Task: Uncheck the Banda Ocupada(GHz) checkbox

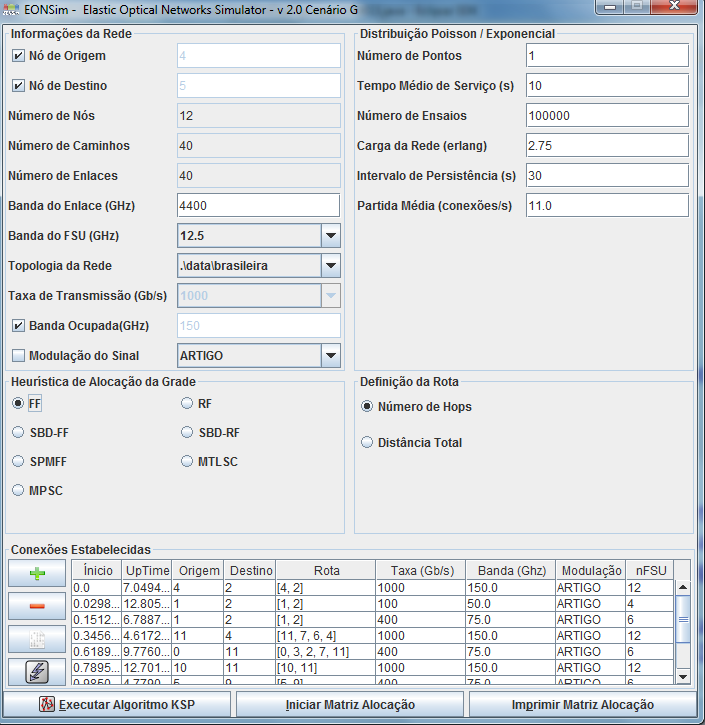Action: [x=18, y=326]
